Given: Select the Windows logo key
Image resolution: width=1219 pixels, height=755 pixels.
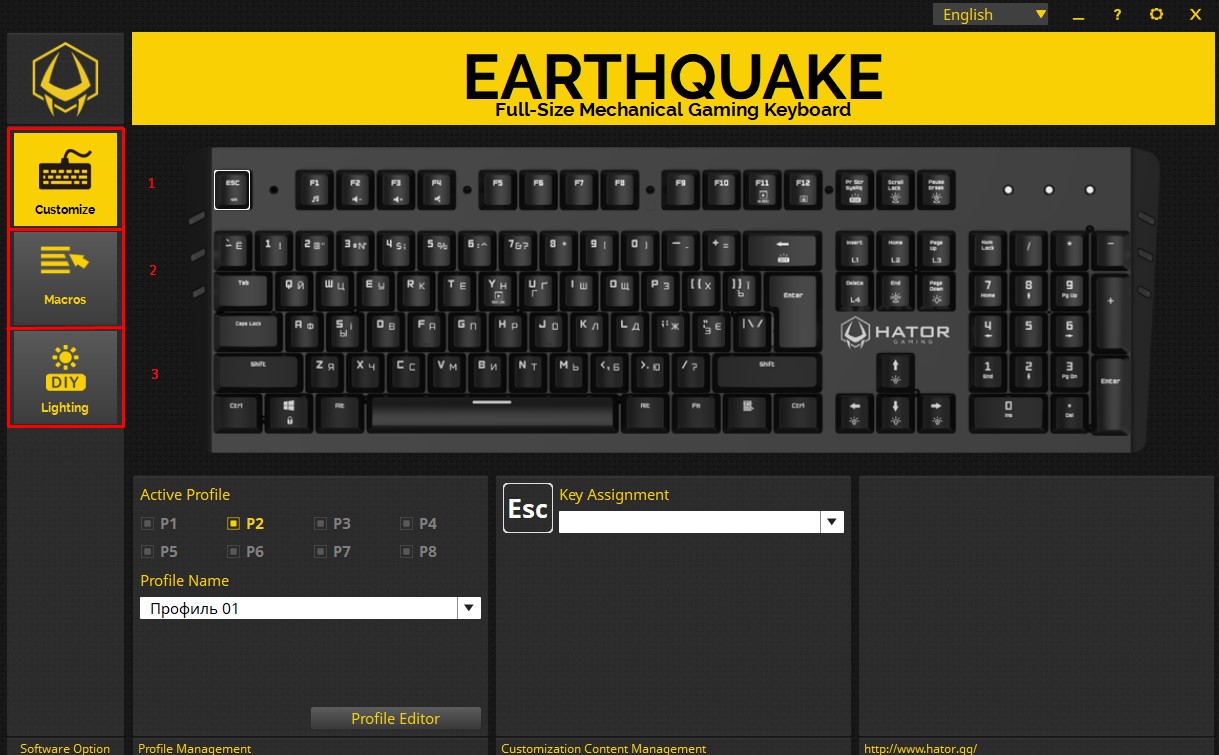Looking at the screenshot, I should click(x=288, y=413).
